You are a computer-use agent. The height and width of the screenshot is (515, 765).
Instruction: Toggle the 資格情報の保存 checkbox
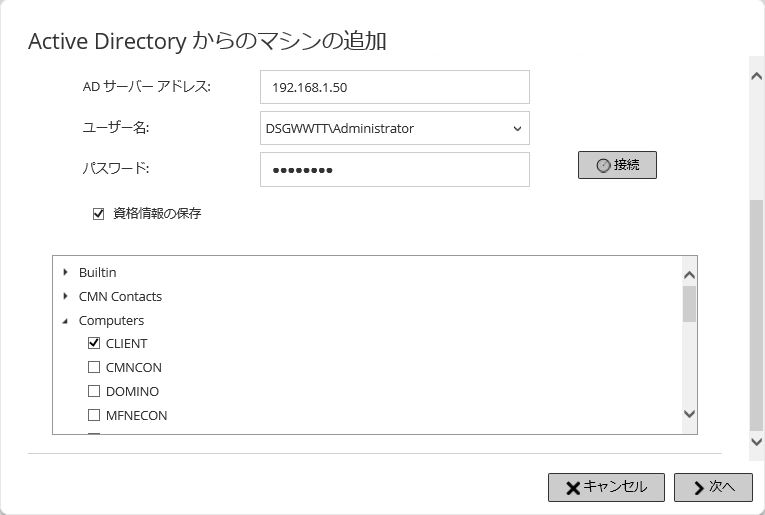tap(99, 214)
